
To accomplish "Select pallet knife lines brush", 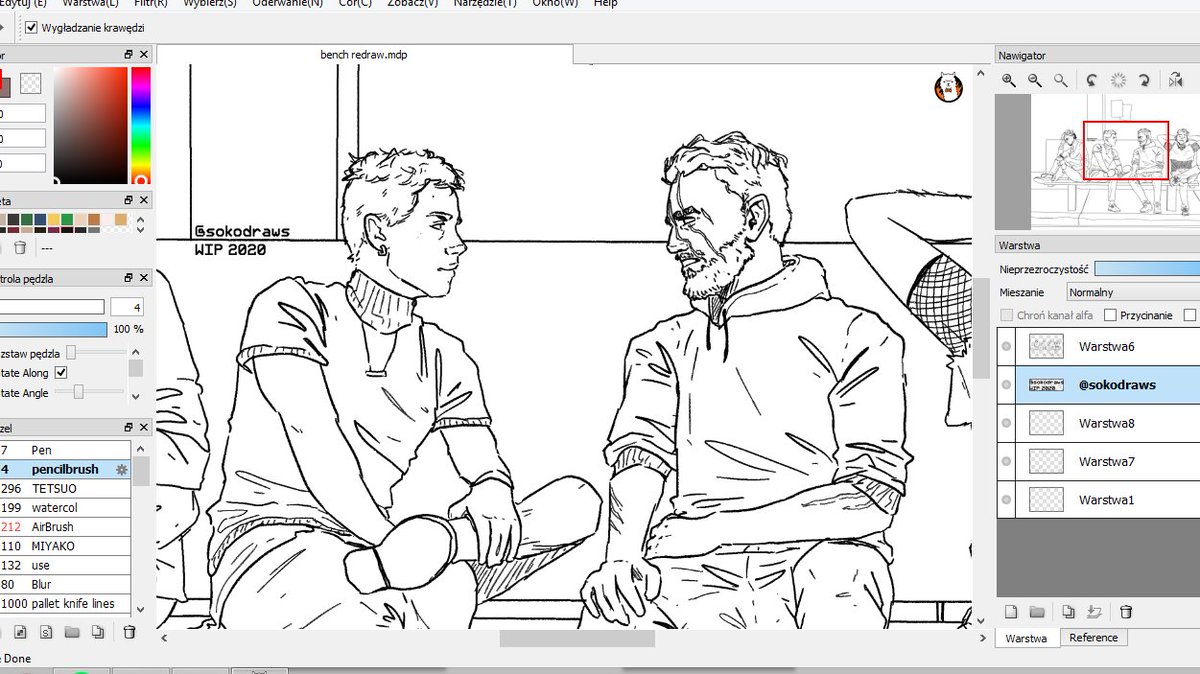I will pos(65,603).
